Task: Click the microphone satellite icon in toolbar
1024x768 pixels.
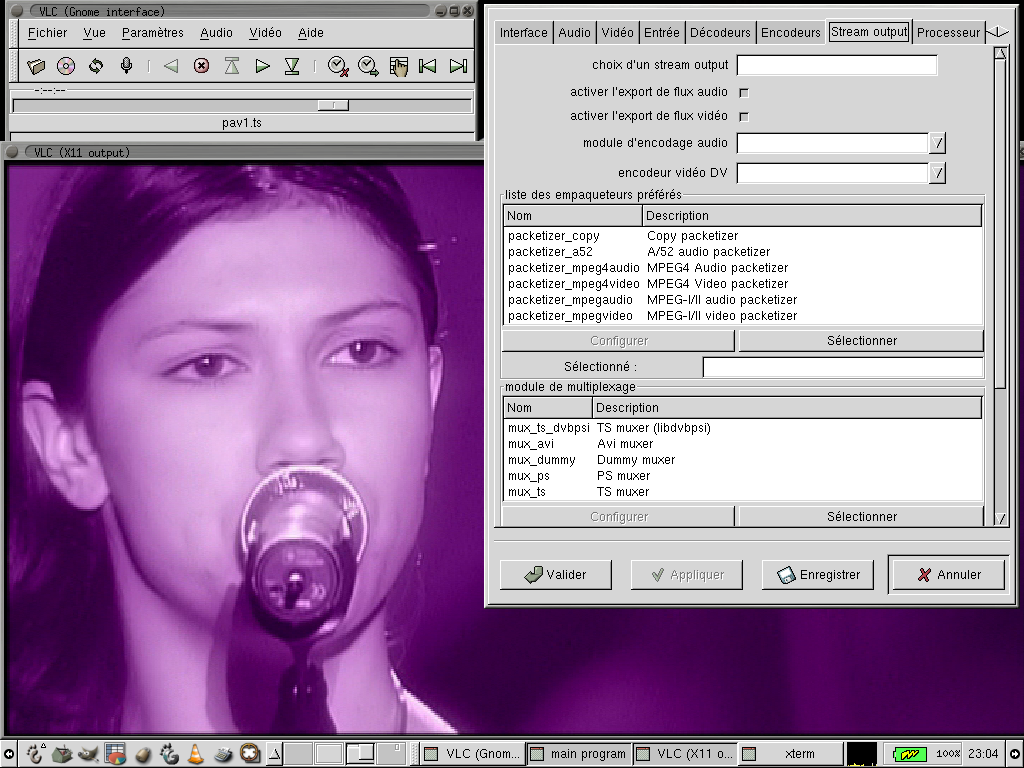Action: coord(126,66)
